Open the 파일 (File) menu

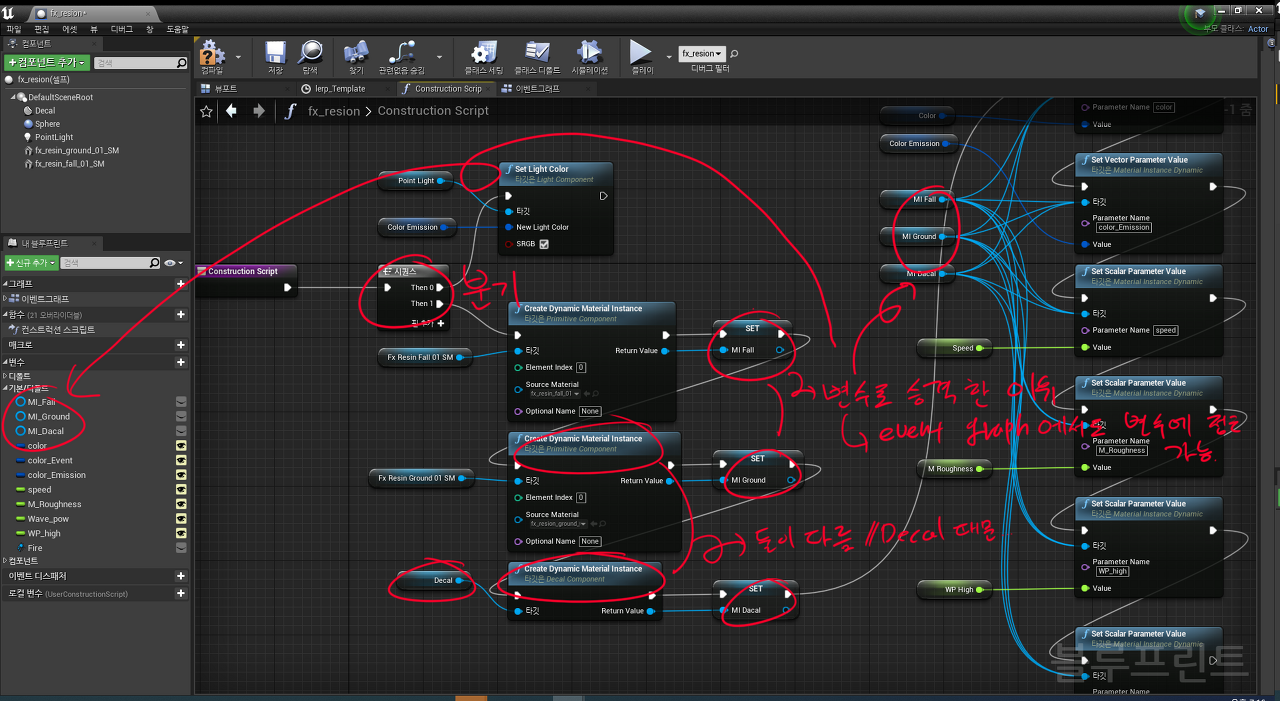click(x=14, y=29)
